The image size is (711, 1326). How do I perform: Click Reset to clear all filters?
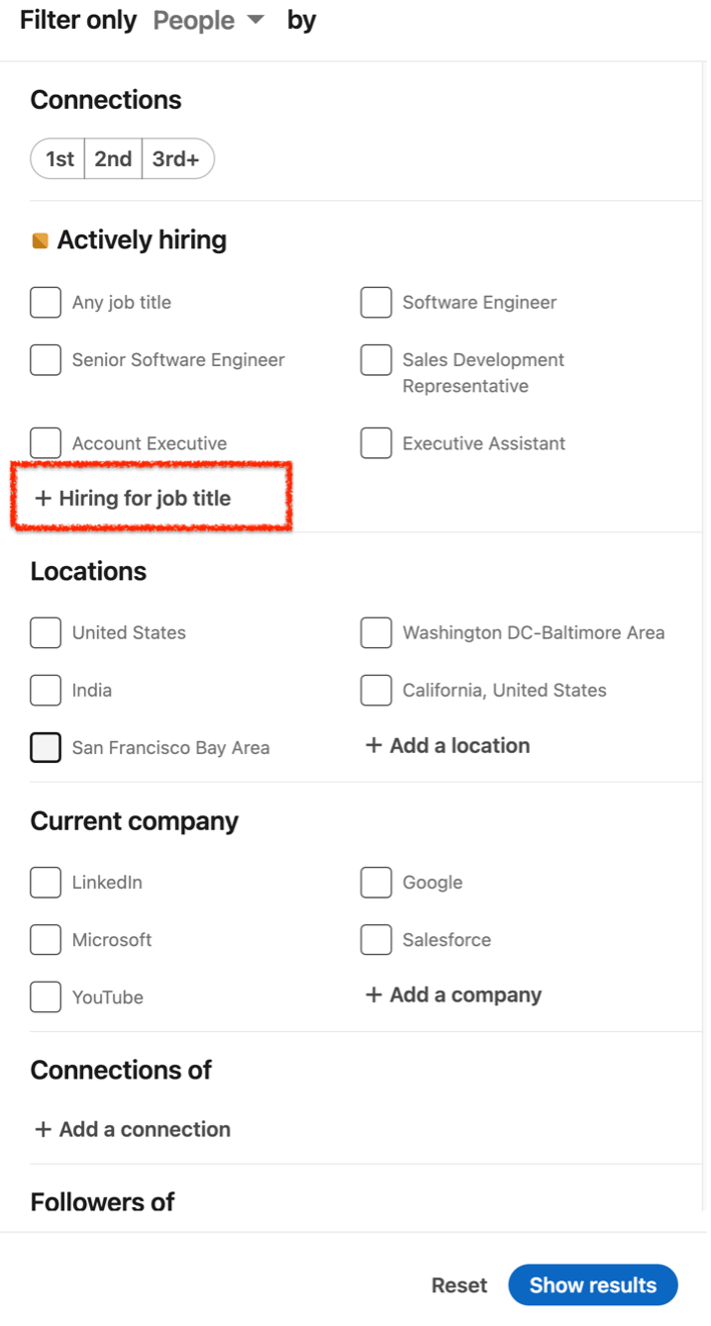[459, 1285]
